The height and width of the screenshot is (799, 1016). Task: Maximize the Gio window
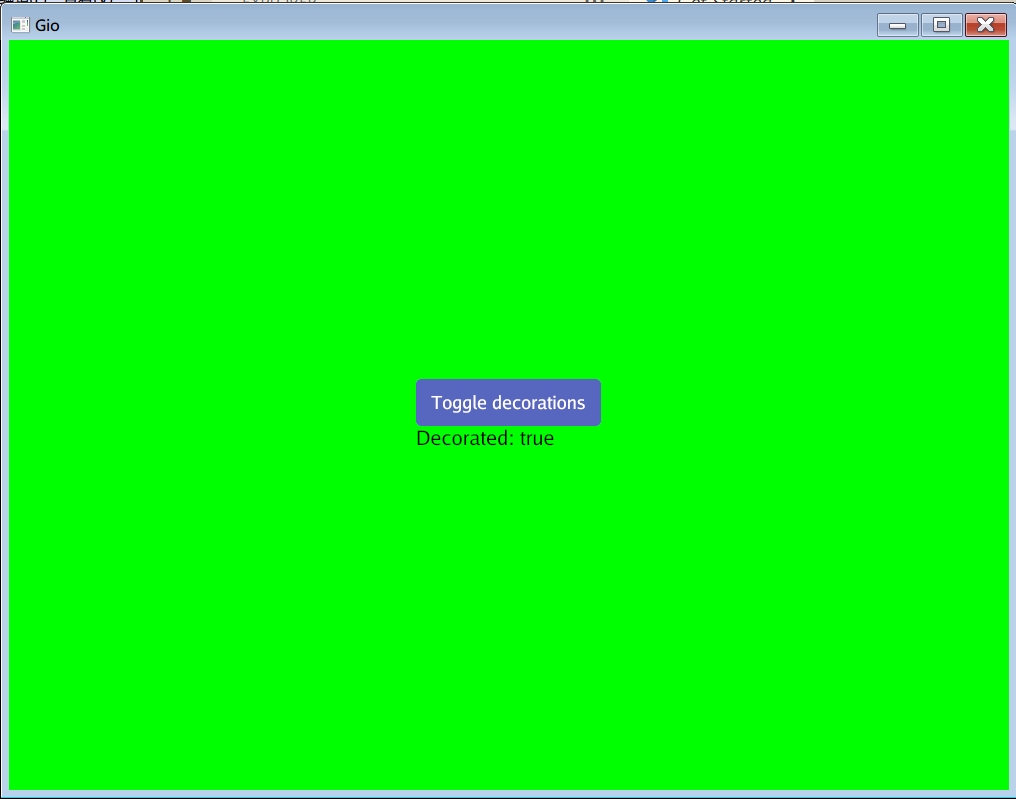(941, 25)
